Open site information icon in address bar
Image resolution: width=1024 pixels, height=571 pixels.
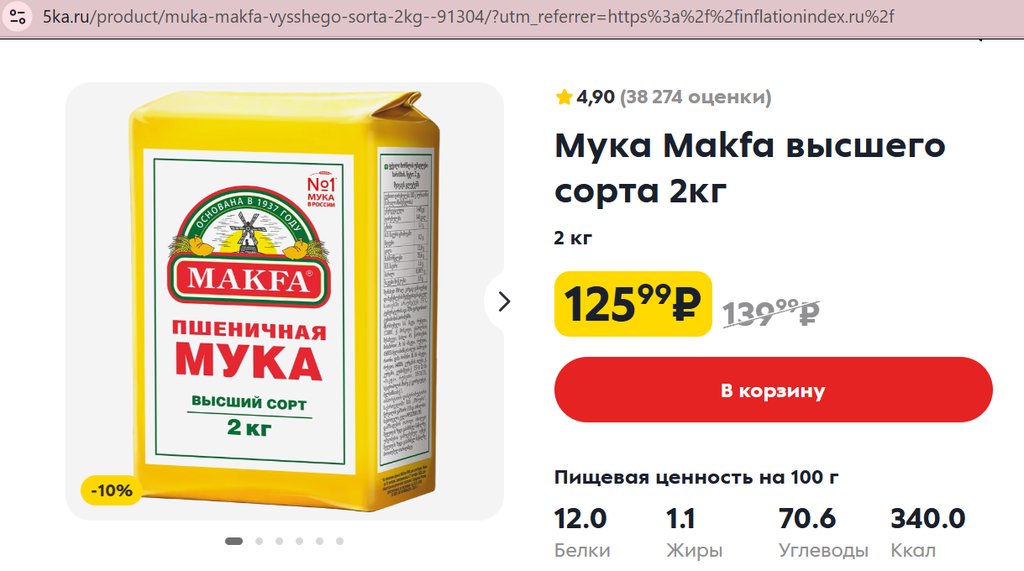(x=18, y=16)
